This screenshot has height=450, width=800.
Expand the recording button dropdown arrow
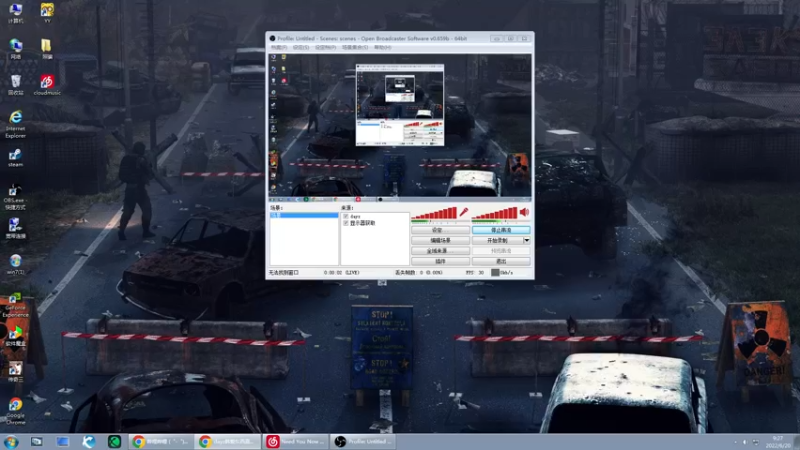coord(527,240)
